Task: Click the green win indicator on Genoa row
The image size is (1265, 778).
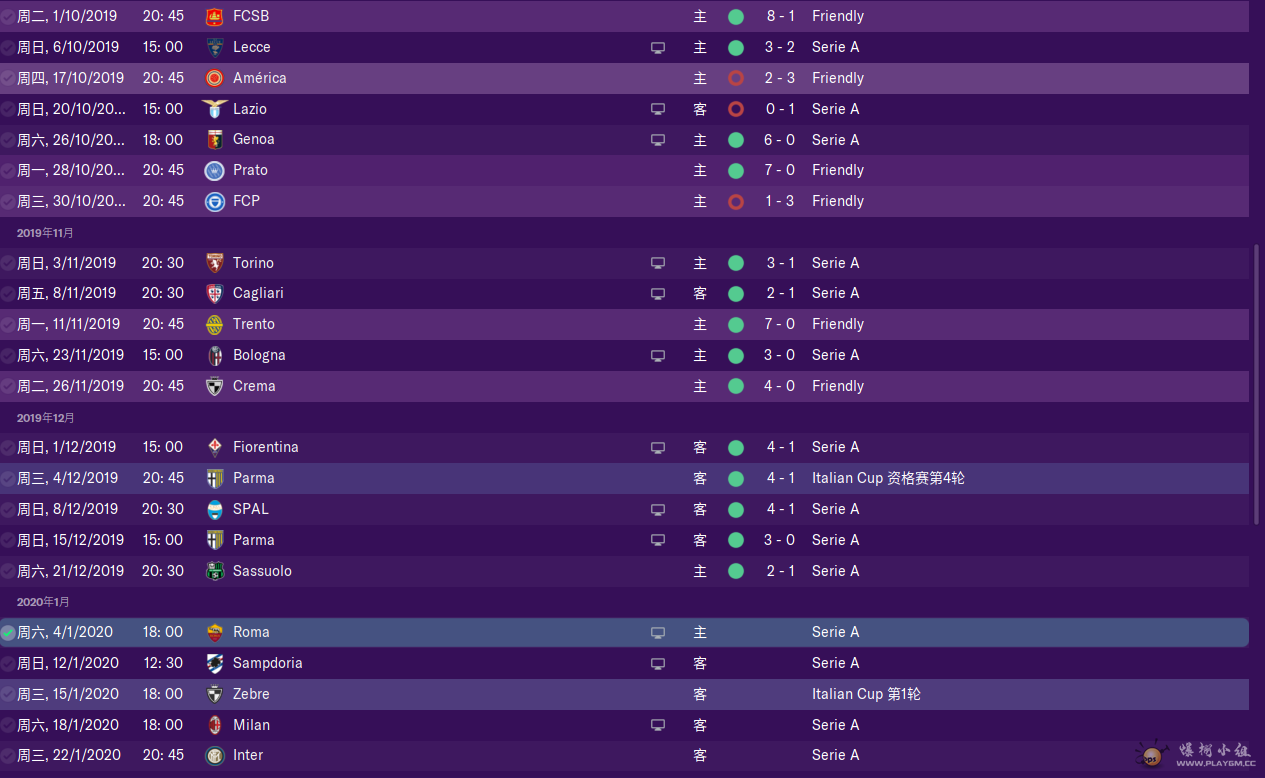Action: tap(736, 140)
